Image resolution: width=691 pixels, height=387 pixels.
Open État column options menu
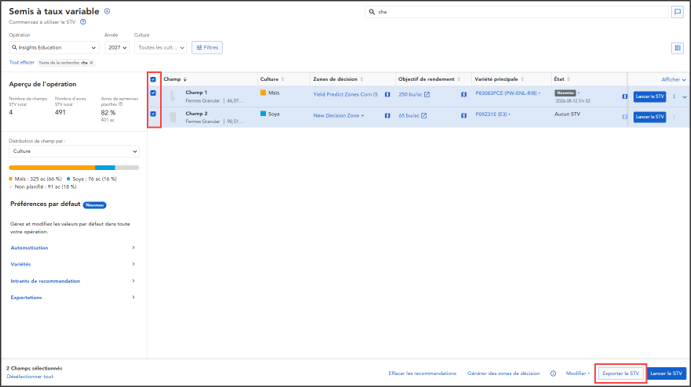tap(568, 79)
